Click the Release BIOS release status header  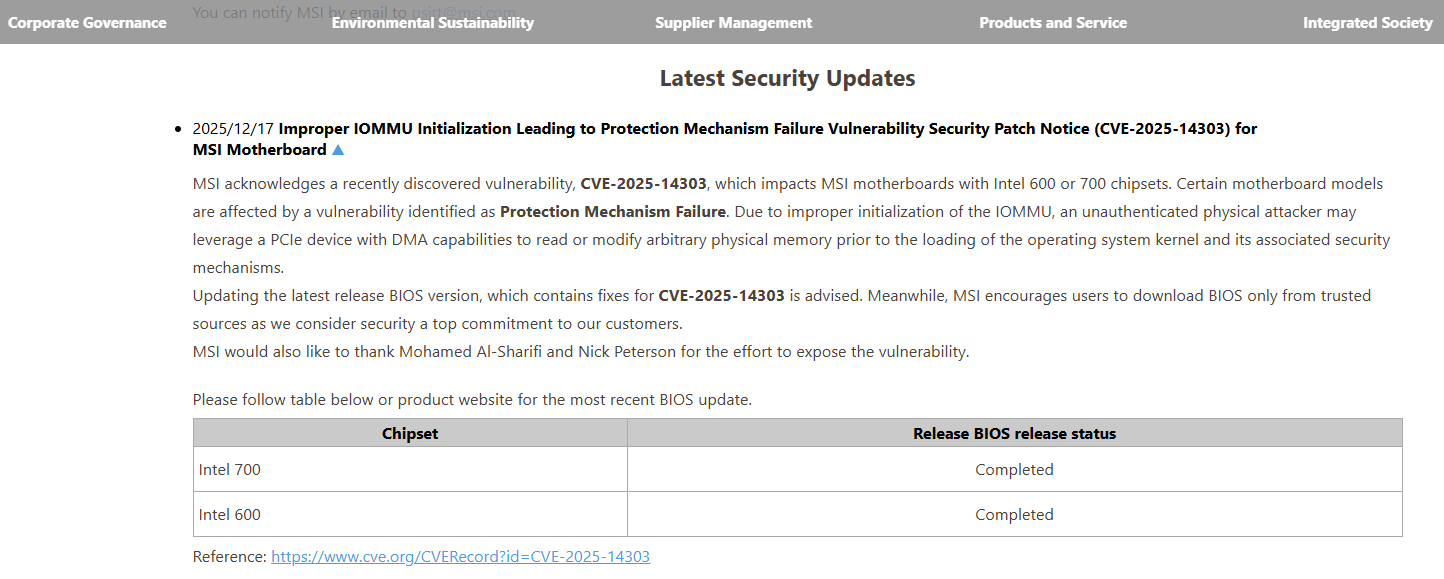tap(1014, 433)
